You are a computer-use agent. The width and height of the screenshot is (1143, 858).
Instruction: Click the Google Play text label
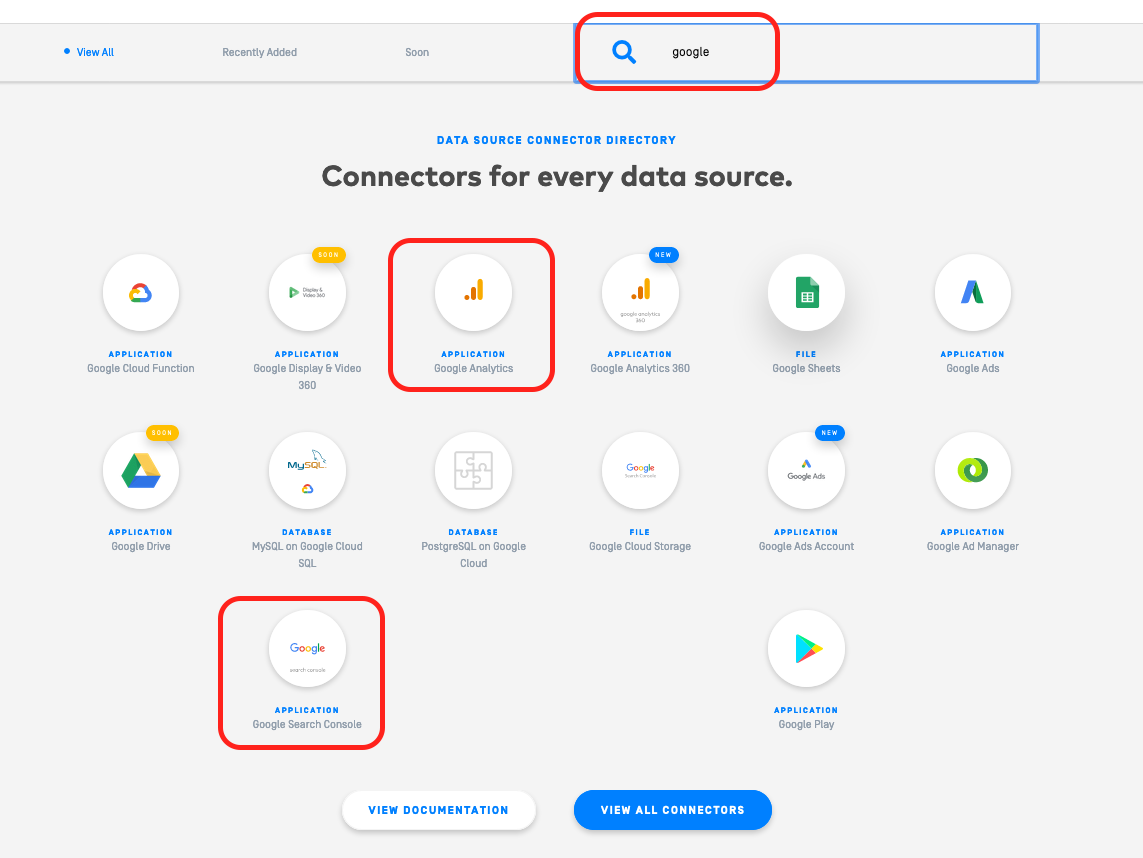(806, 724)
